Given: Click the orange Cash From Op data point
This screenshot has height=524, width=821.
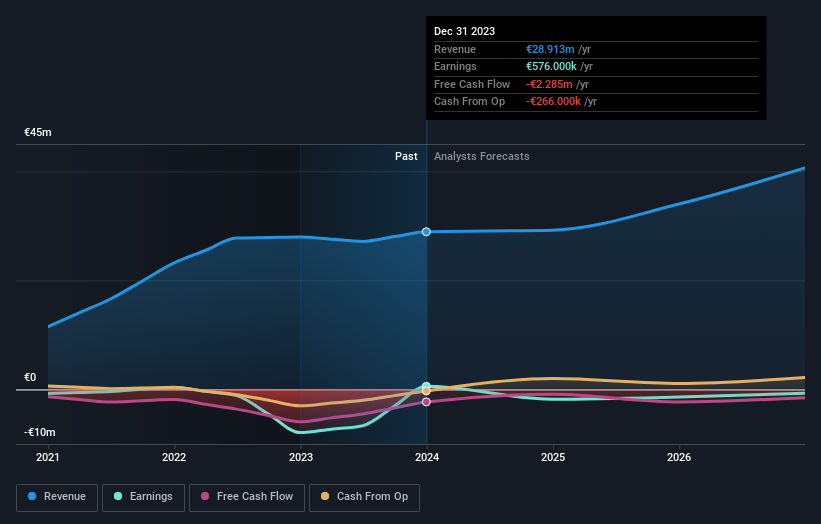Looking at the screenshot, I should [x=426, y=391].
